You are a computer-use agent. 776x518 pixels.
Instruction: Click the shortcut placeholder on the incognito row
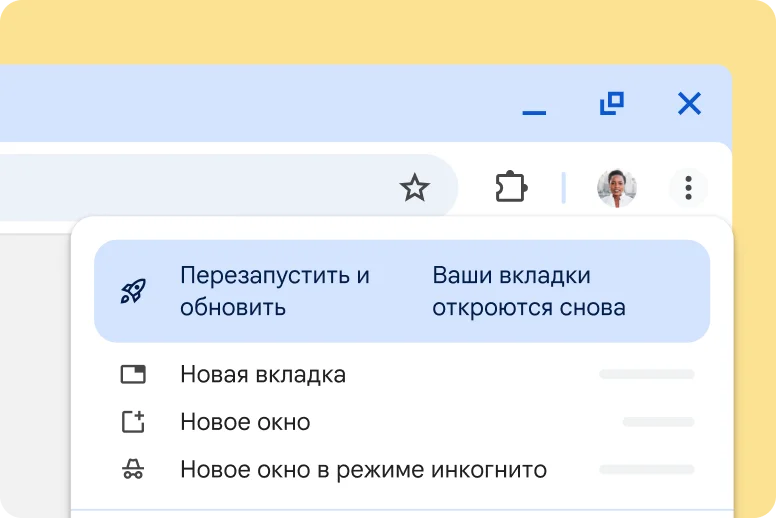[646, 469]
